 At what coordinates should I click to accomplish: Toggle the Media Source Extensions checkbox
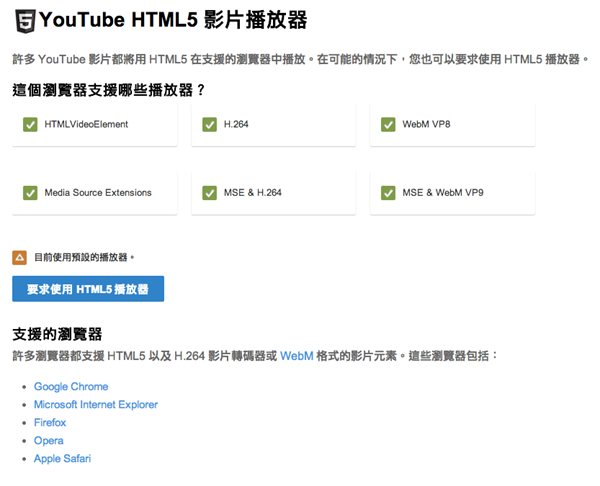[30, 192]
